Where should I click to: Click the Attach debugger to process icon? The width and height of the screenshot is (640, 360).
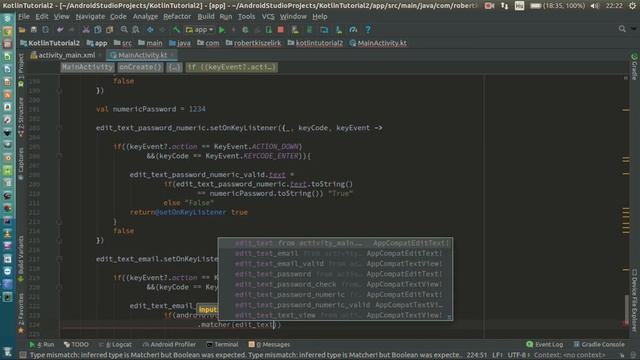tap(269, 30)
